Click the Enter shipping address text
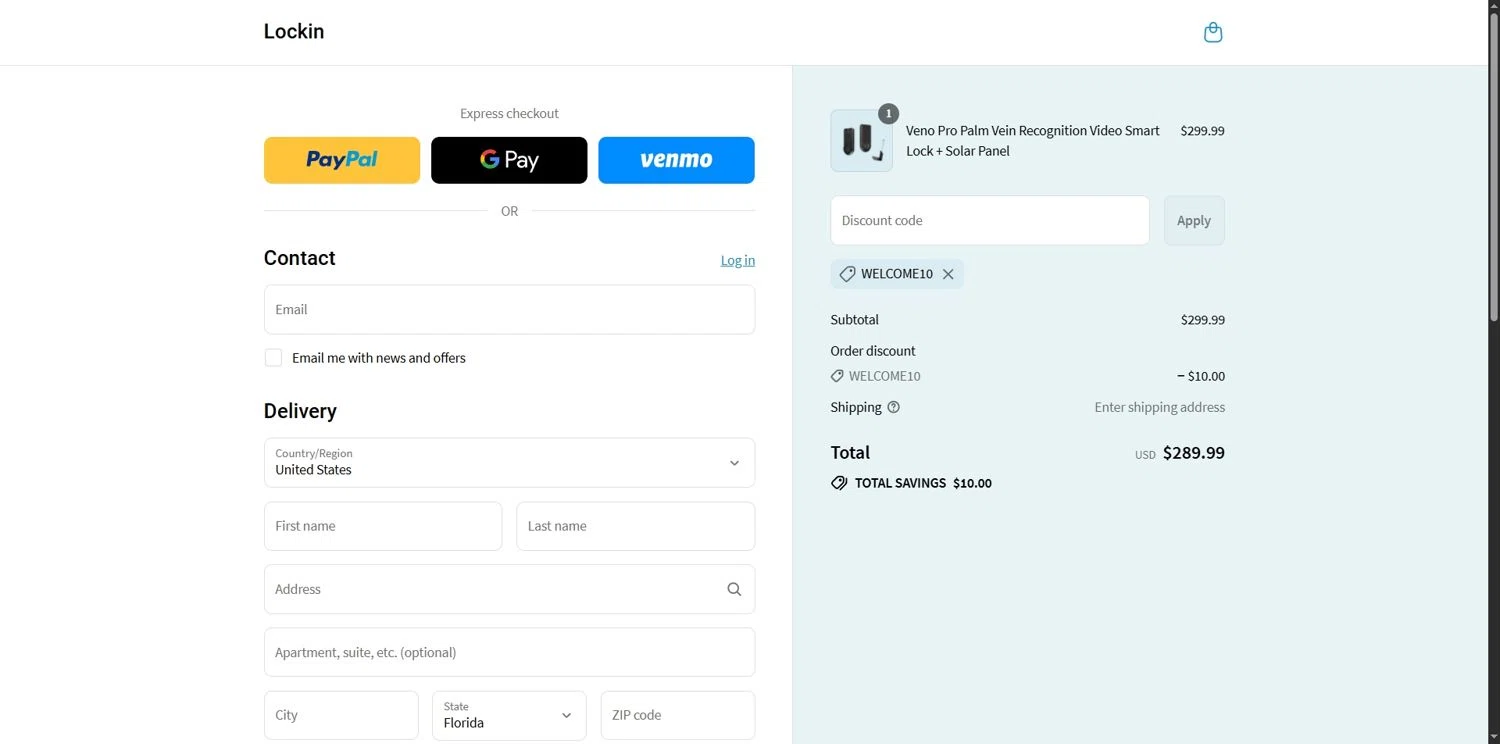 (x=1159, y=407)
